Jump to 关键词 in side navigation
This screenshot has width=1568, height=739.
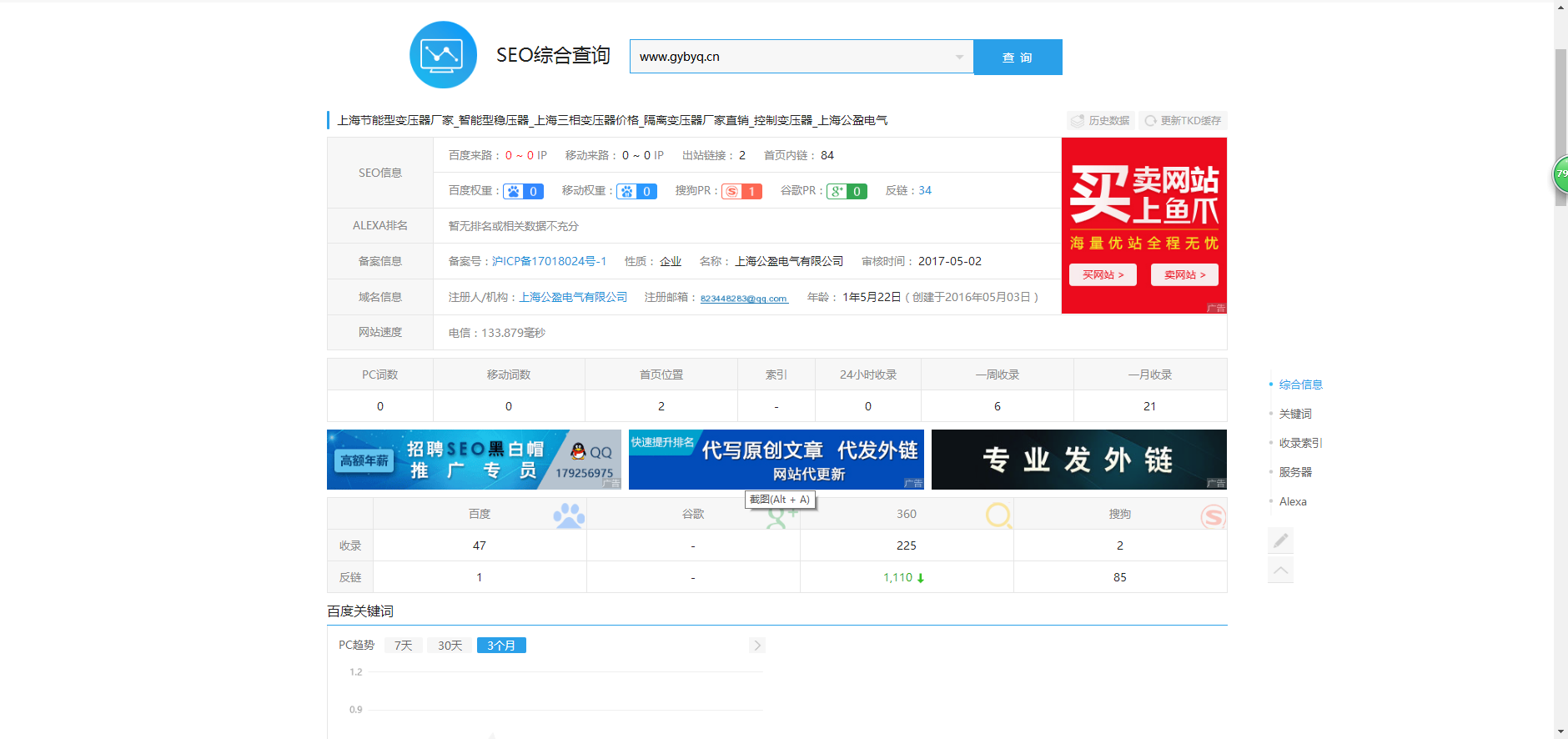(x=1295, y=414)
